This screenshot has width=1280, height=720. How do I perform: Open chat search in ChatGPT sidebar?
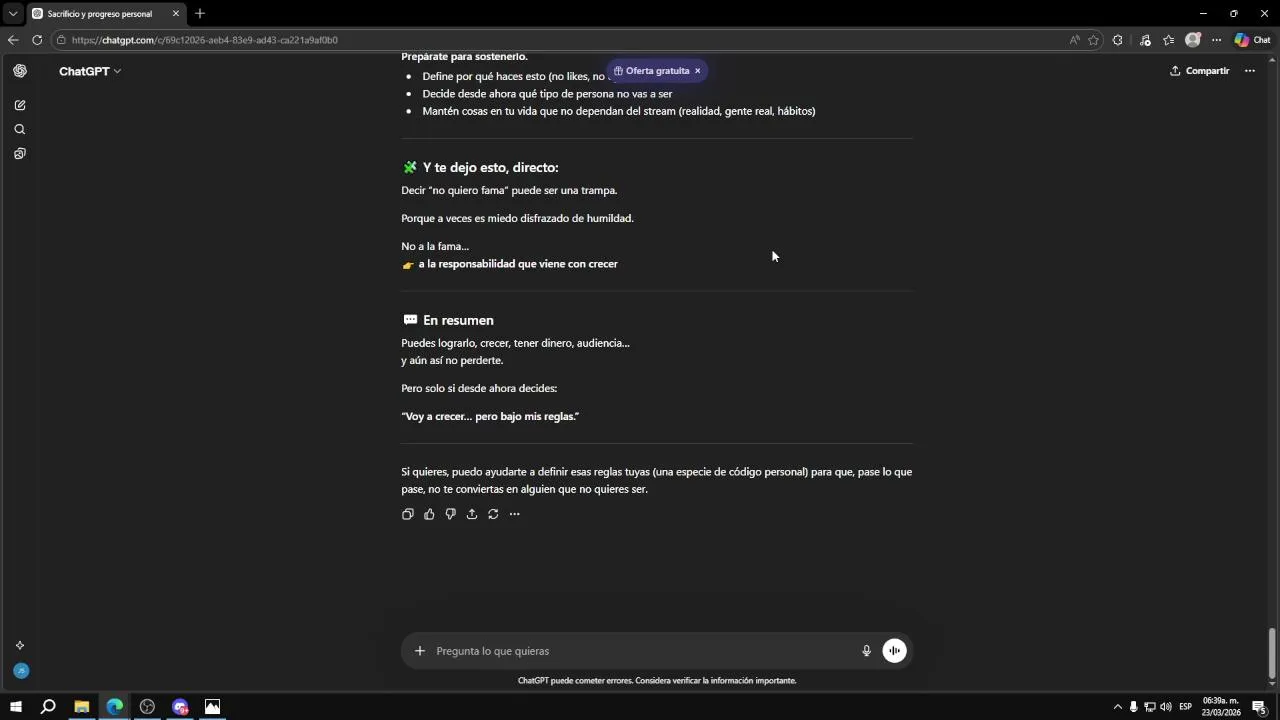[x=20, y=129]
